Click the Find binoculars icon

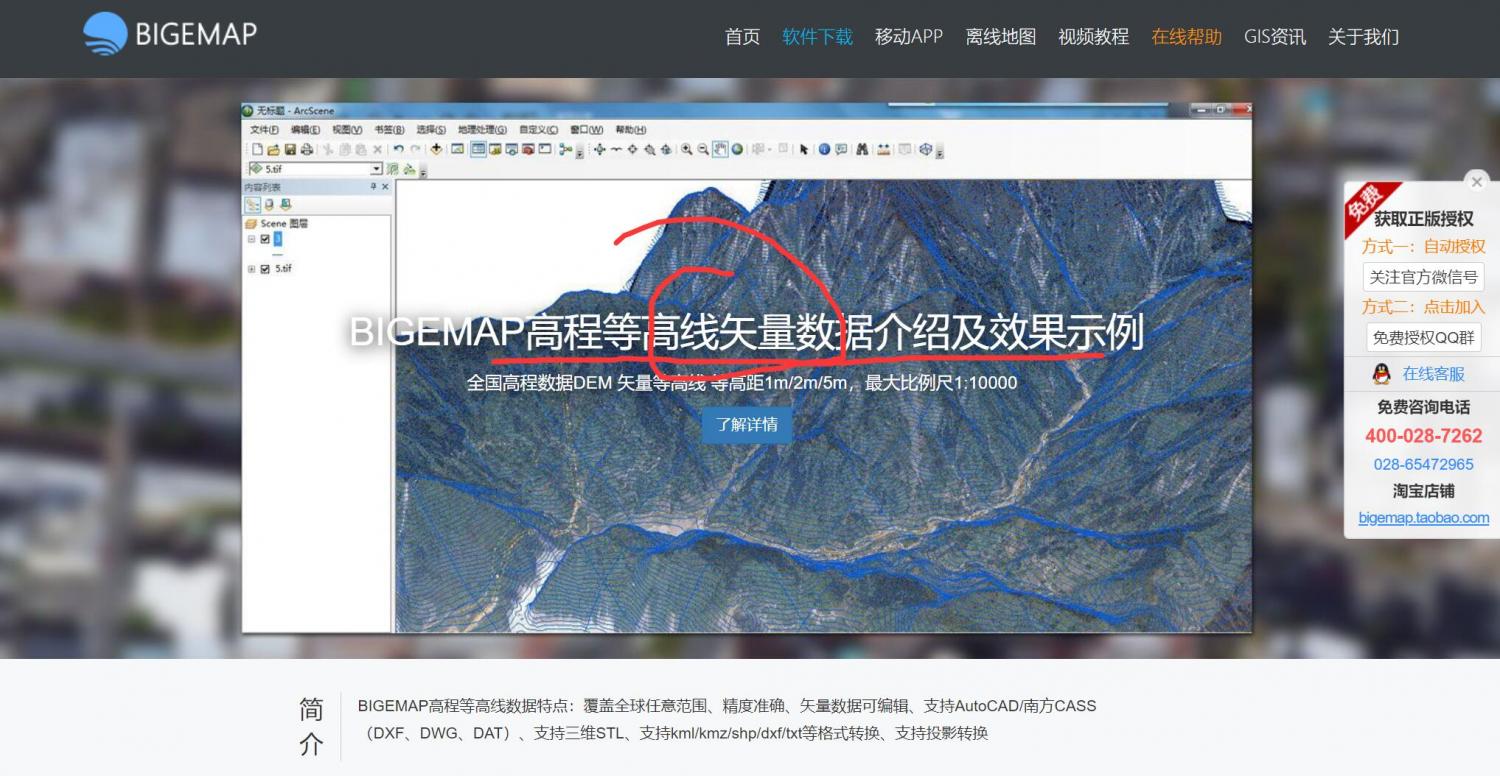tap(860, 150)
